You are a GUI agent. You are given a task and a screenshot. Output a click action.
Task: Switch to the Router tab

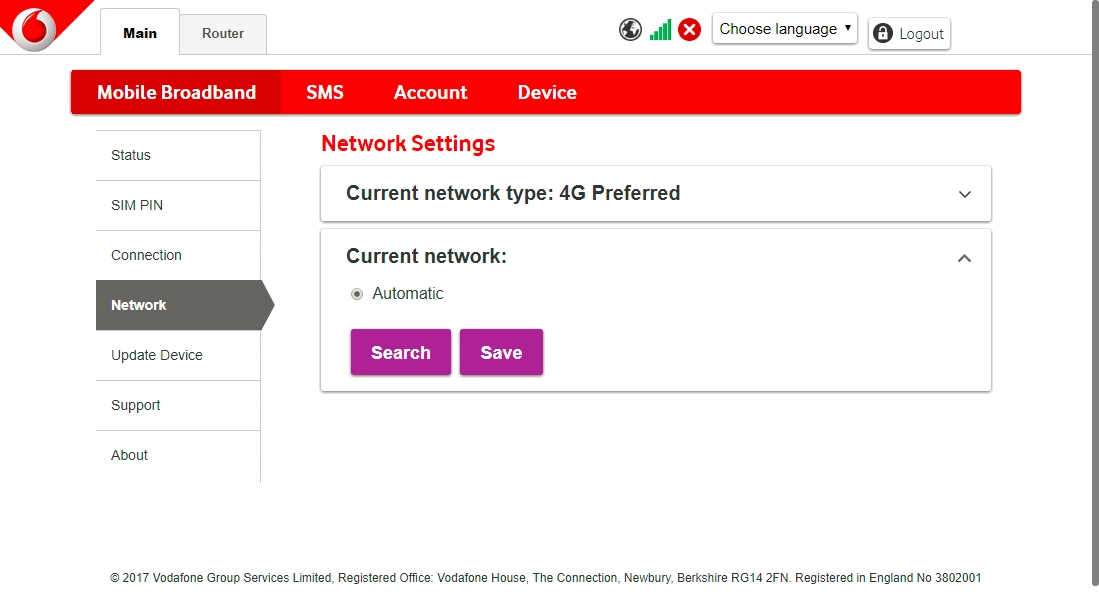(x=223, y=34)
